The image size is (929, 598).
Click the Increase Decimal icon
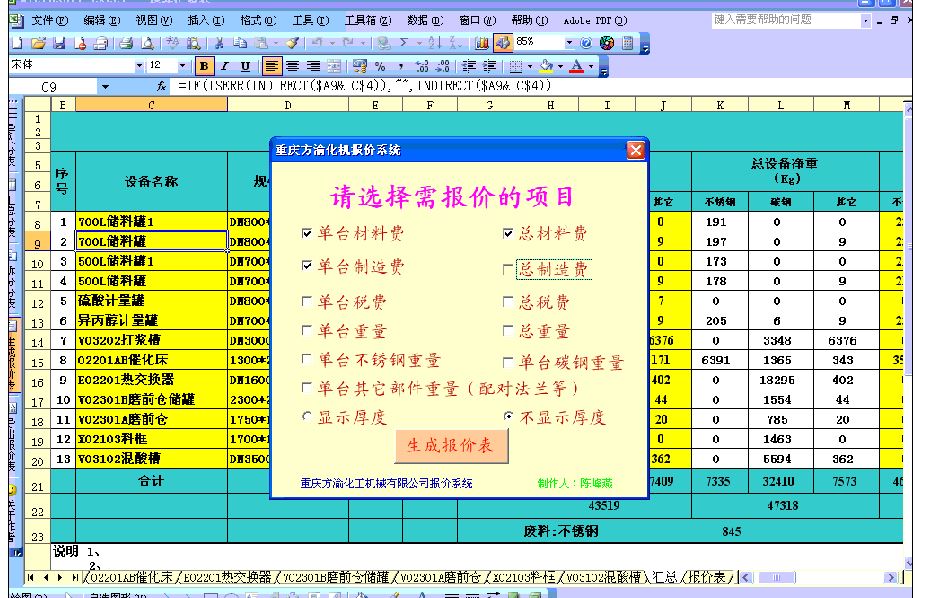[x=422, y=66]
